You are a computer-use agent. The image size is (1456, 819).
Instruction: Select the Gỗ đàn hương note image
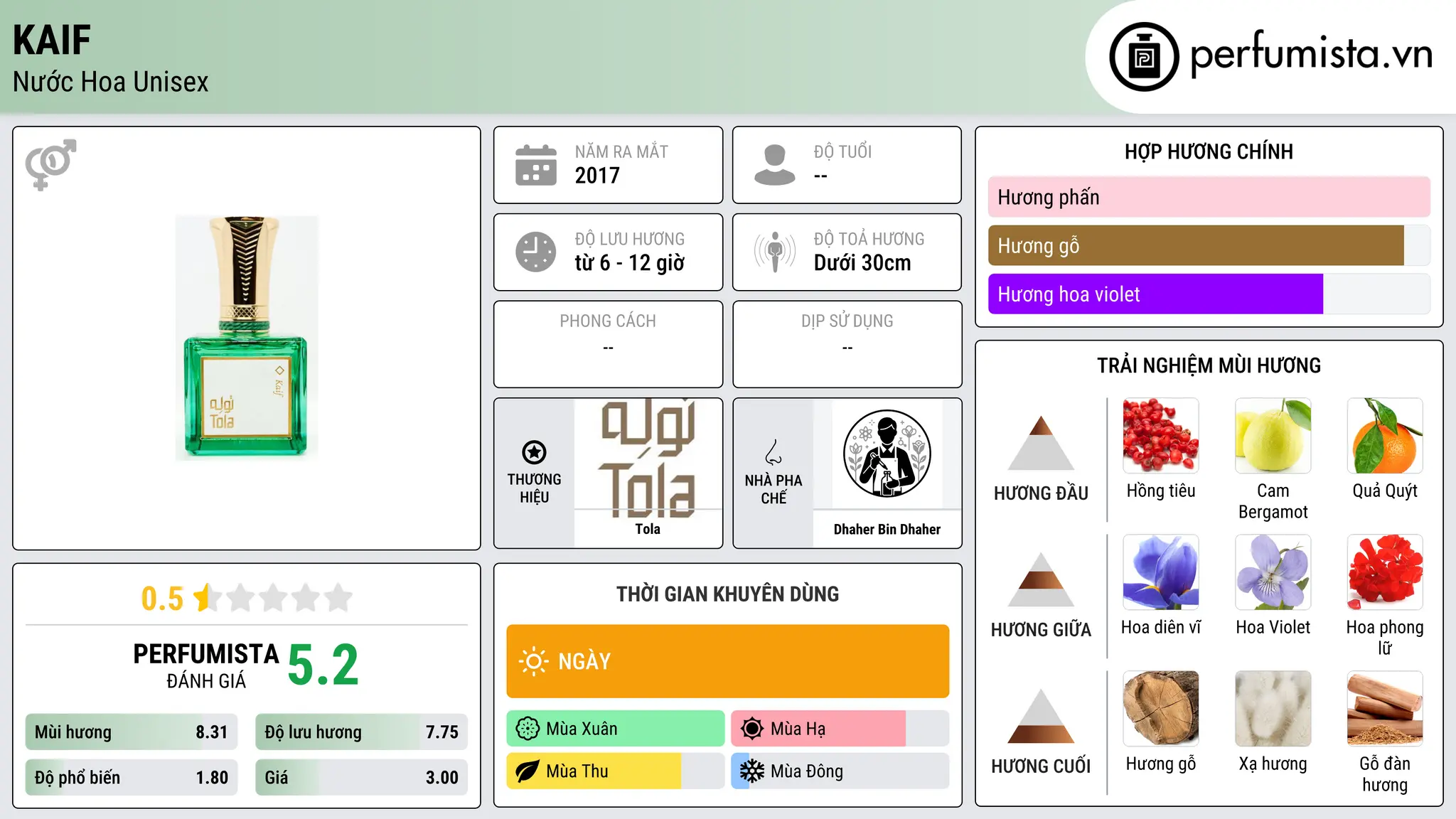tap(1385, 709)
